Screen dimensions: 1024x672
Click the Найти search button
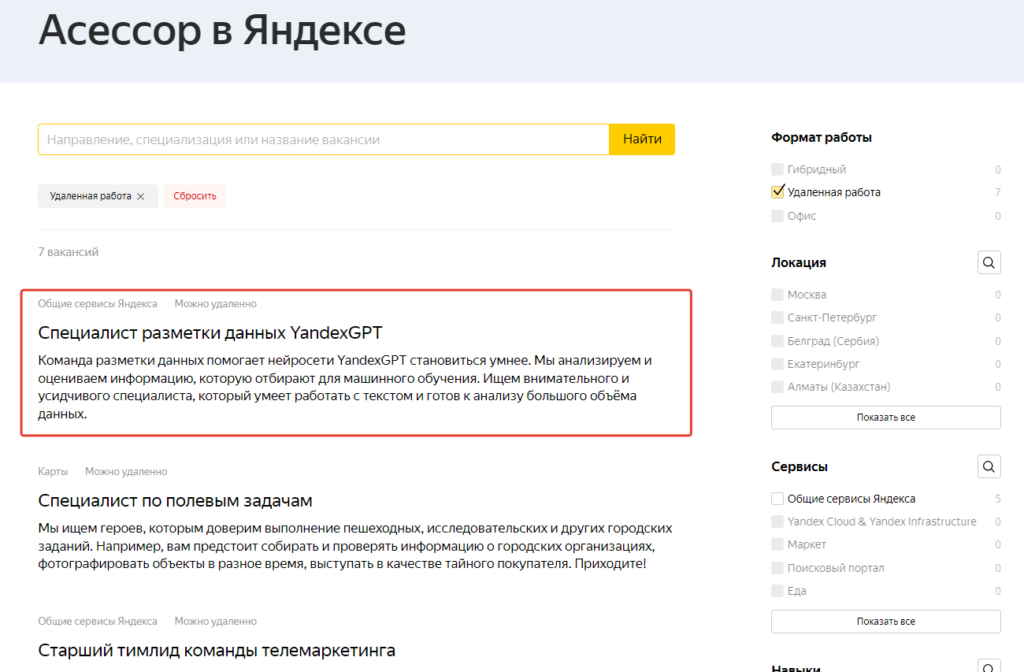pos(642,139)
